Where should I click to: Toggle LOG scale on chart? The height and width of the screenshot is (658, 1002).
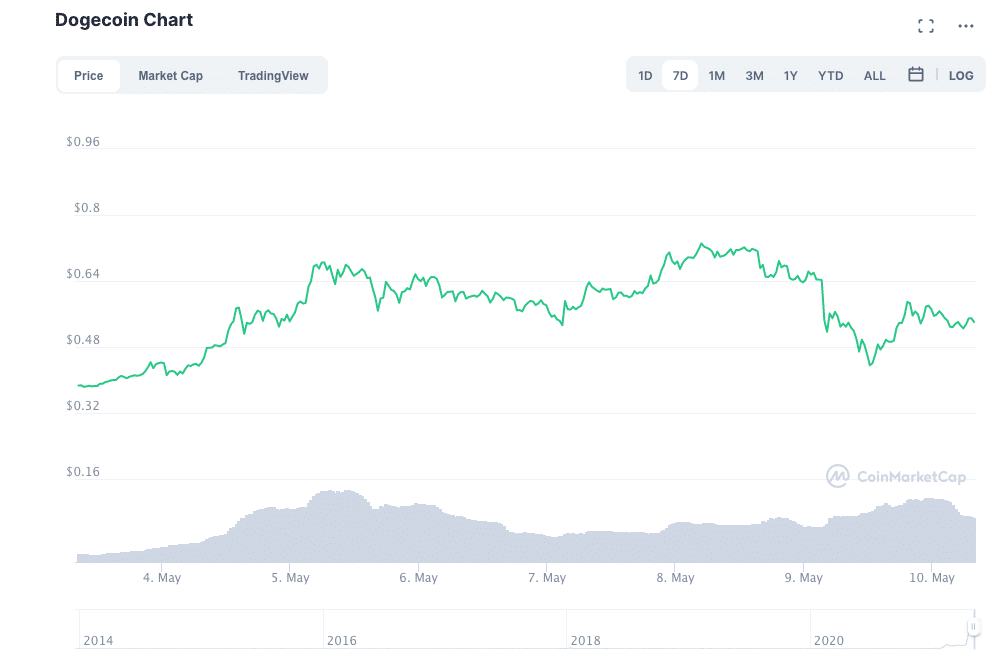pos(960,76)
